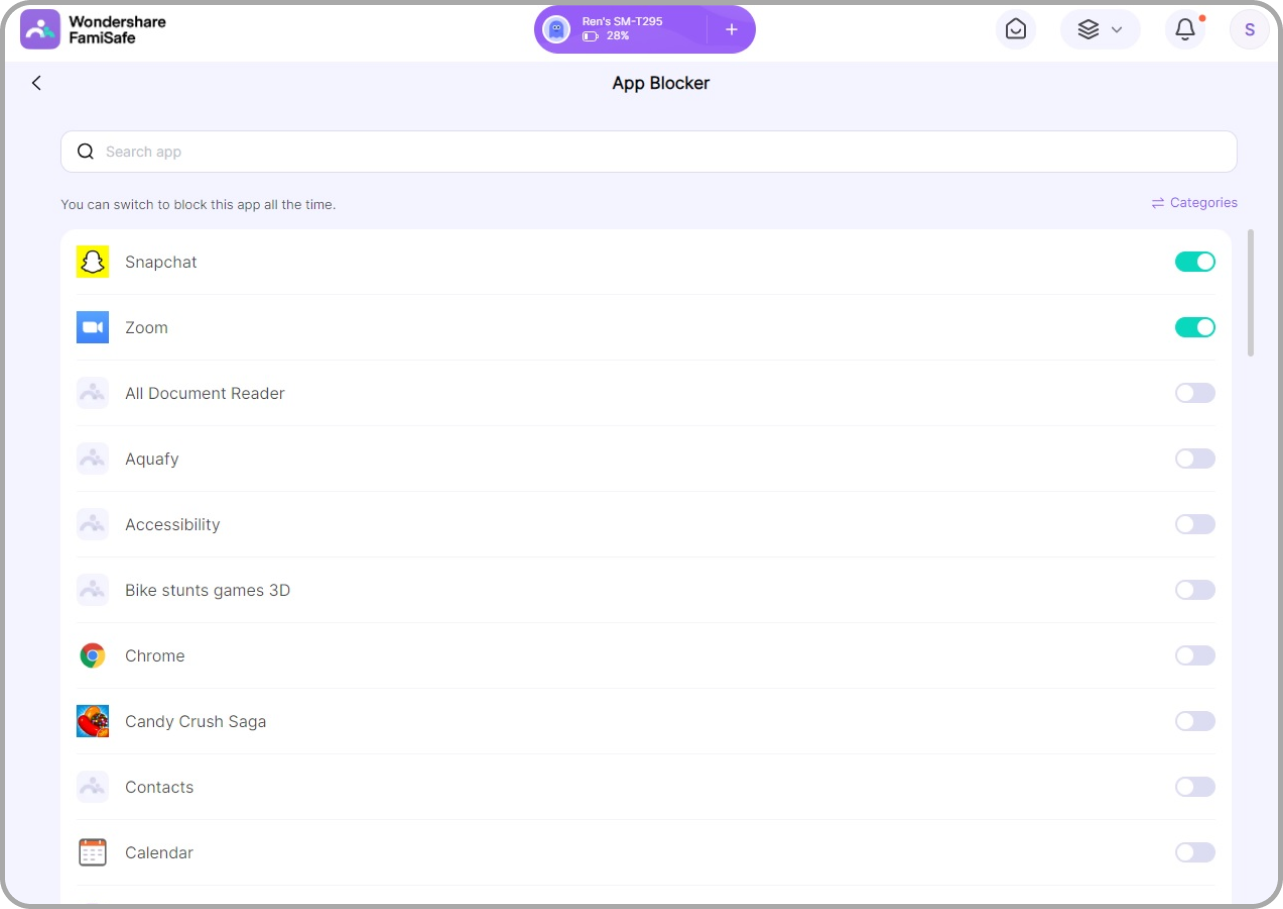Click the Contacts placeholder icon
Image resolution: width=1283 pixels, height=909 pixels.
tap(93, 787)
